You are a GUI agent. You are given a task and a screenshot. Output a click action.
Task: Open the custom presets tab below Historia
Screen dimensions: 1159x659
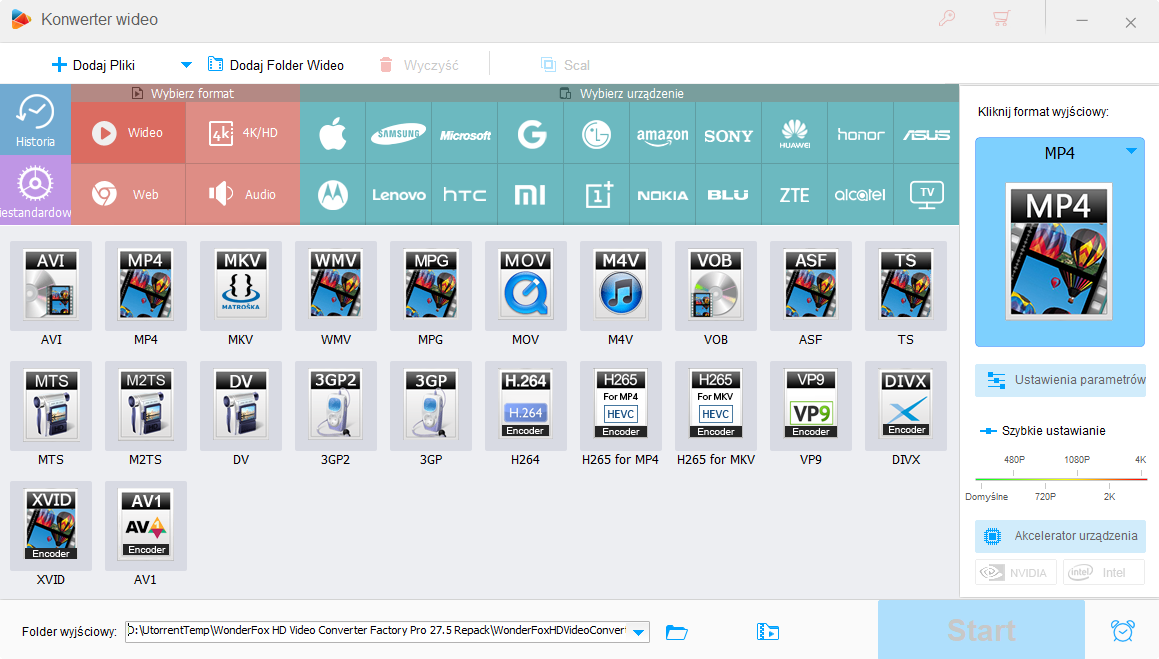[35, 191]
